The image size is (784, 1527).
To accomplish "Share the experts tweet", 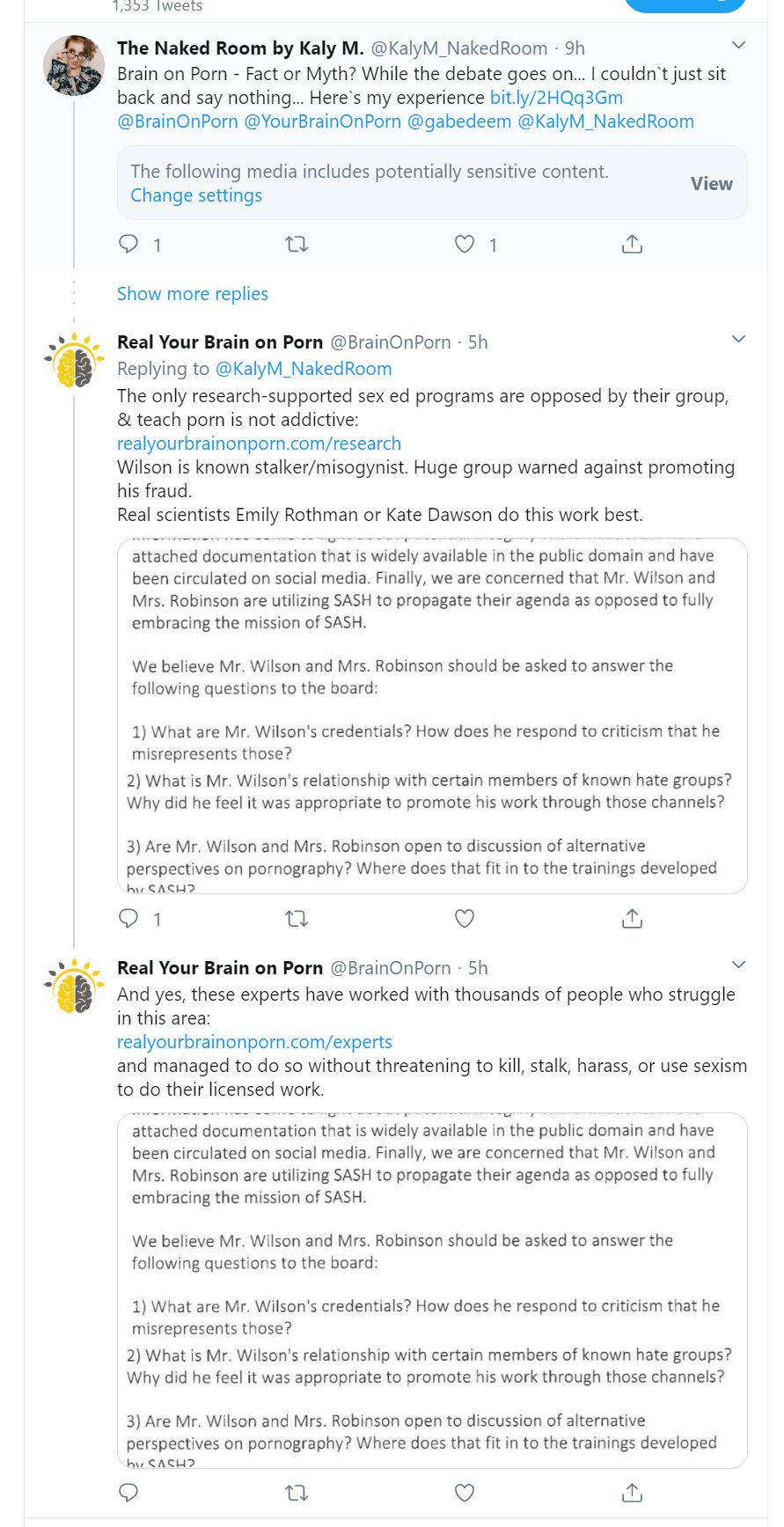I will [x=632, y=1492].
